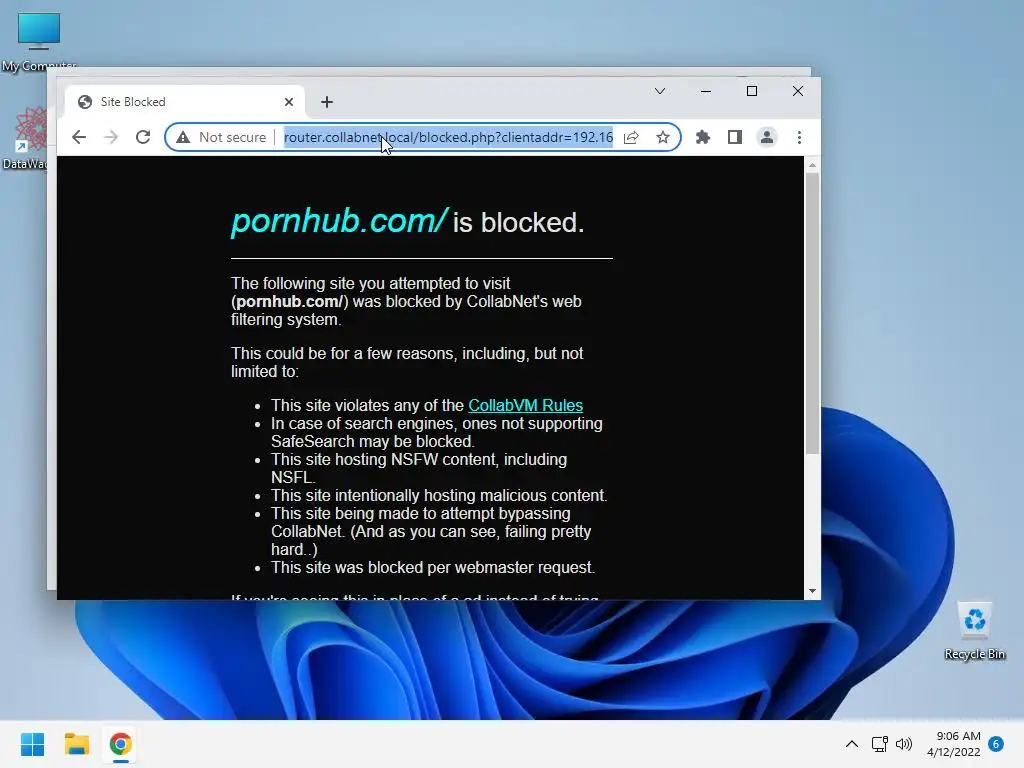This screenshot has height=768, width=1024.
Task: Open the clock and date panel
Action: pos(953,744)
